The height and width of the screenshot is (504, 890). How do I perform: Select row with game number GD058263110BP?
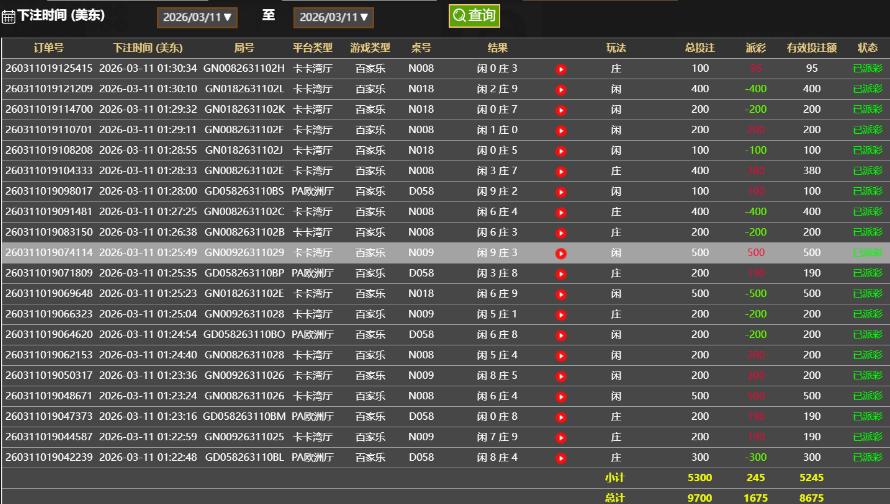pyautogui.click(x=244, y=273)
